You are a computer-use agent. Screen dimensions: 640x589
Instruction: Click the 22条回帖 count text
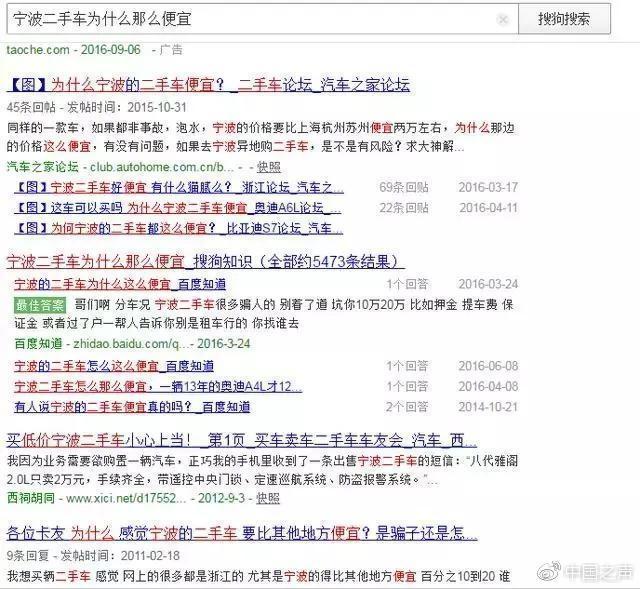(404, 208)
